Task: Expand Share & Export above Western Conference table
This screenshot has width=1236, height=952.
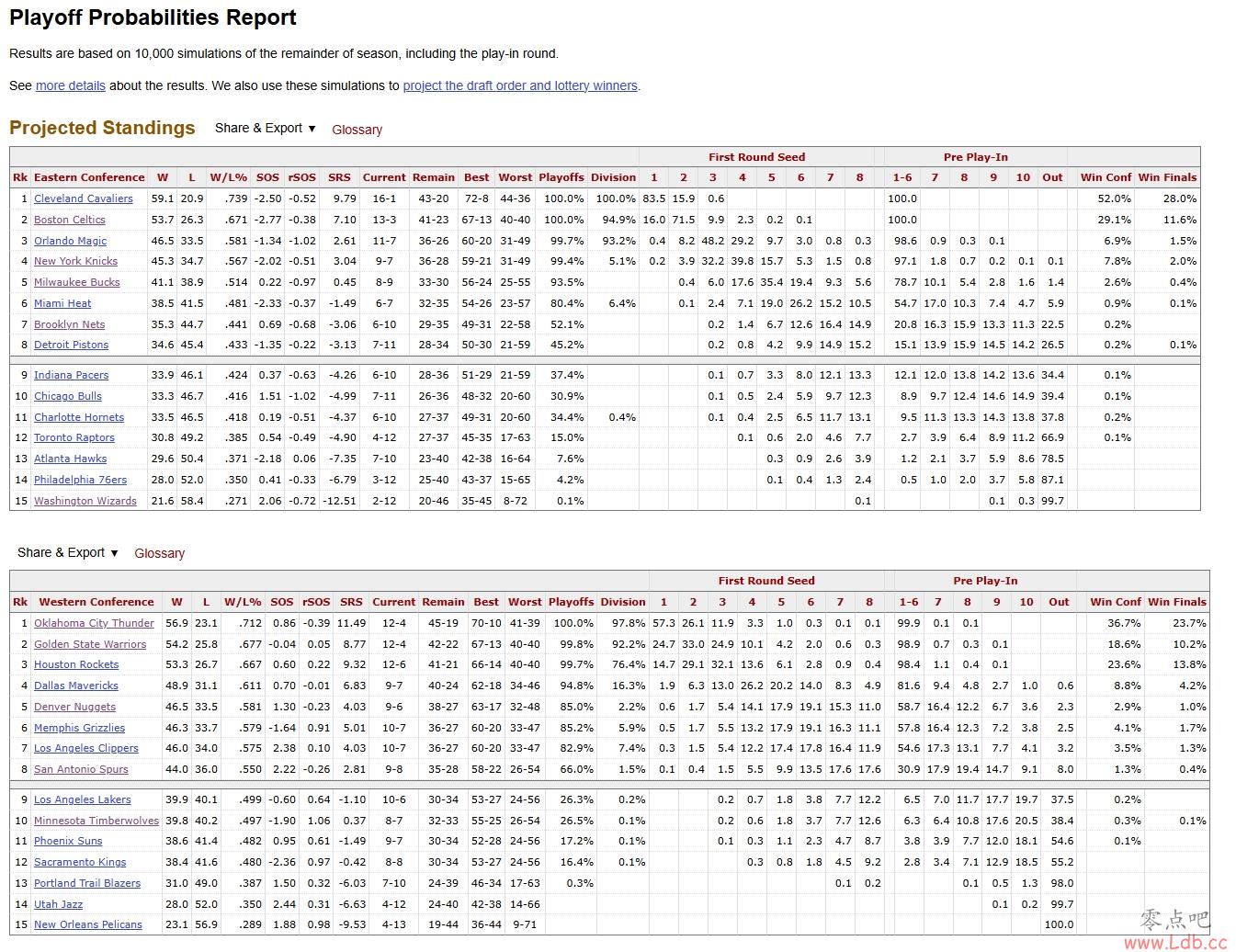Action: coord(68,552)
